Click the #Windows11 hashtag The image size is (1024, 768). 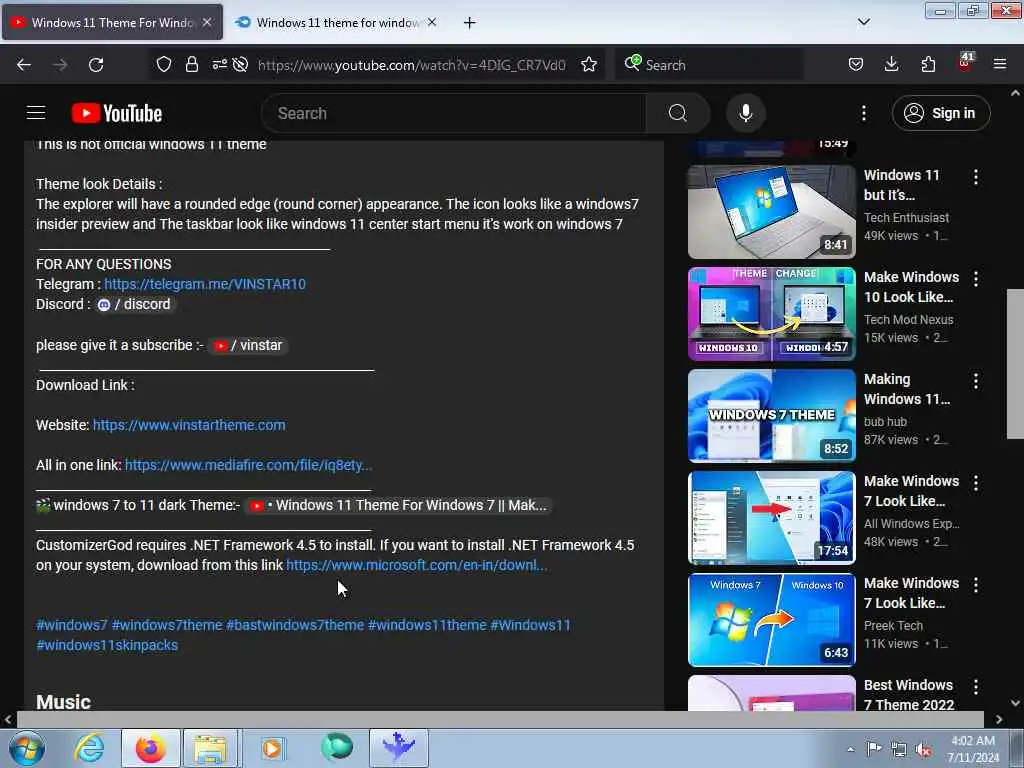[530, 625]
